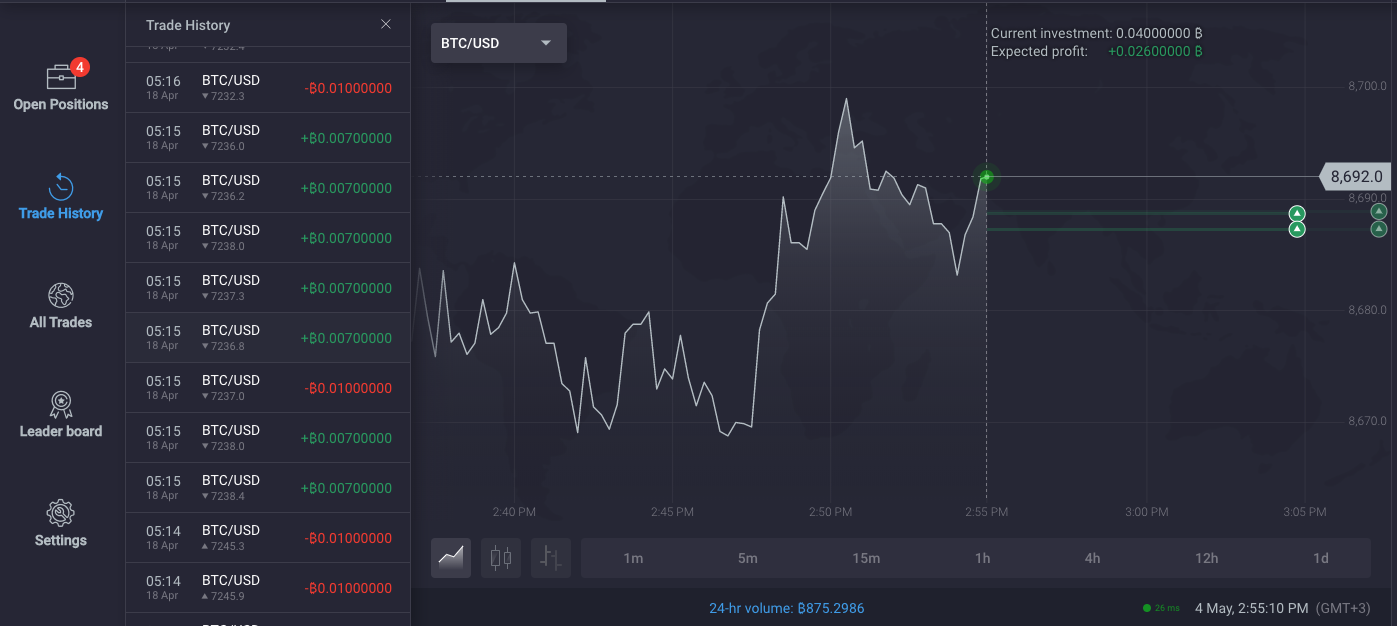Open the Open Positions briefcase icon
The height and width of the screenshot is (626, 1397).
(x=60, y=77)
